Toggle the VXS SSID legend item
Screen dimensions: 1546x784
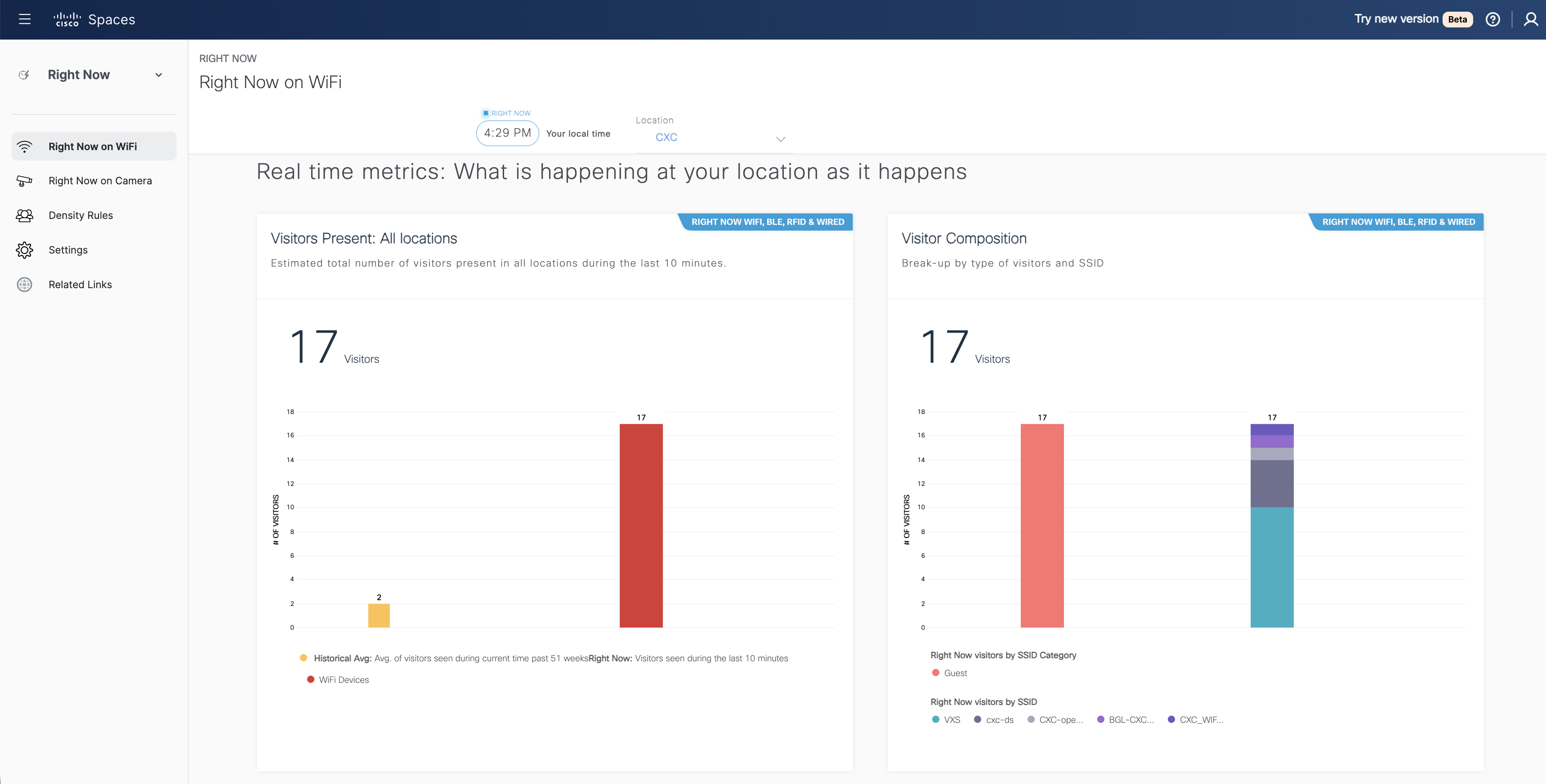click(x=951, y=720)
